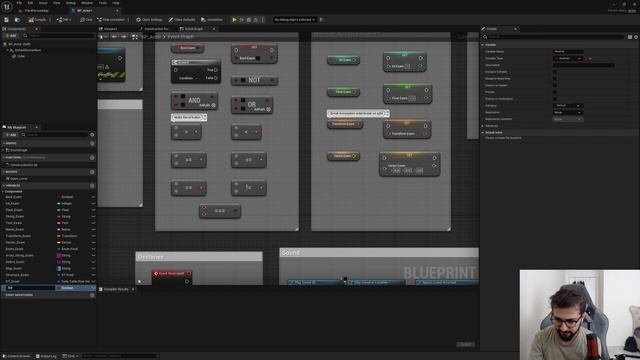This screenshot has width=640, height=360.
Task: Switch to the Construction Script tab
Action: [155, 29]
